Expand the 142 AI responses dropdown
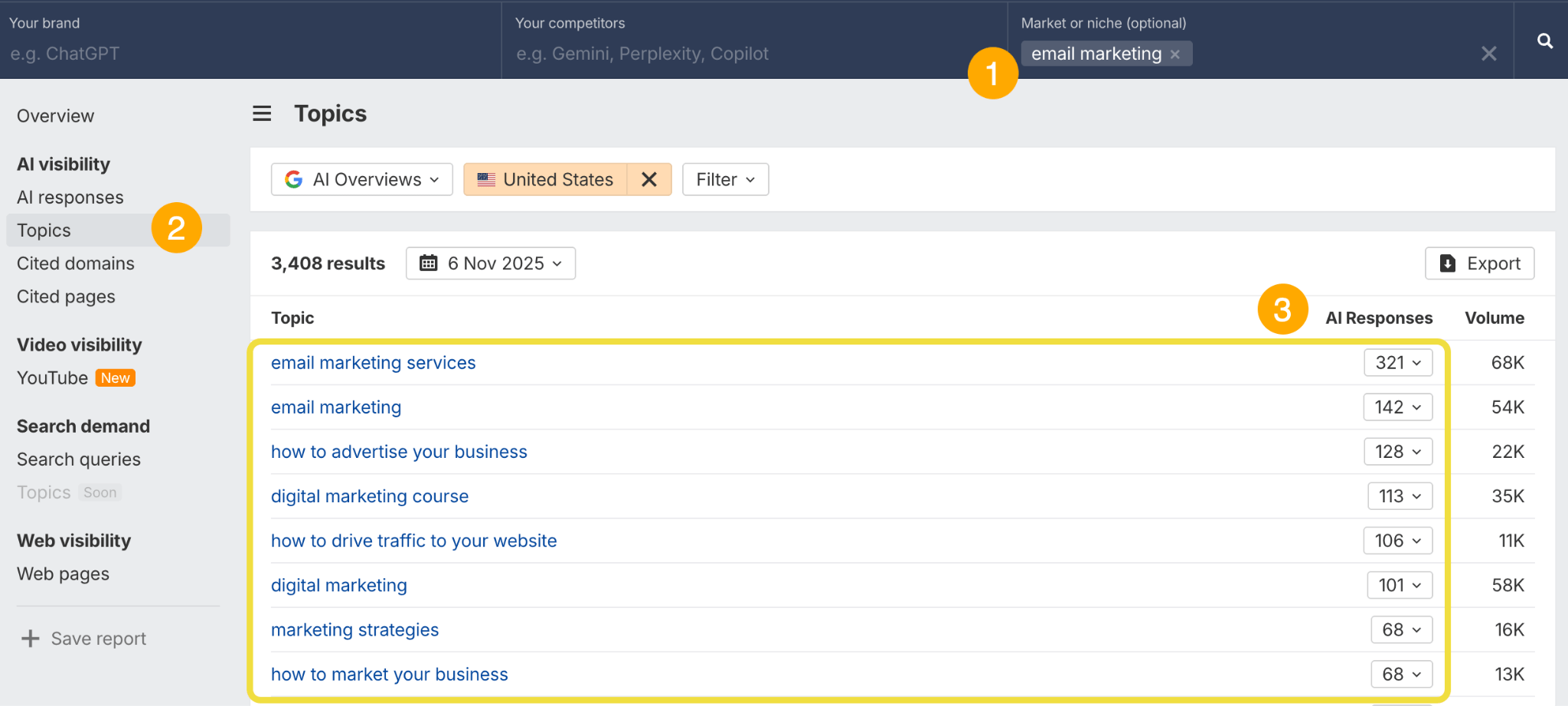The image size is (1568, 706). click(1397, 407)
